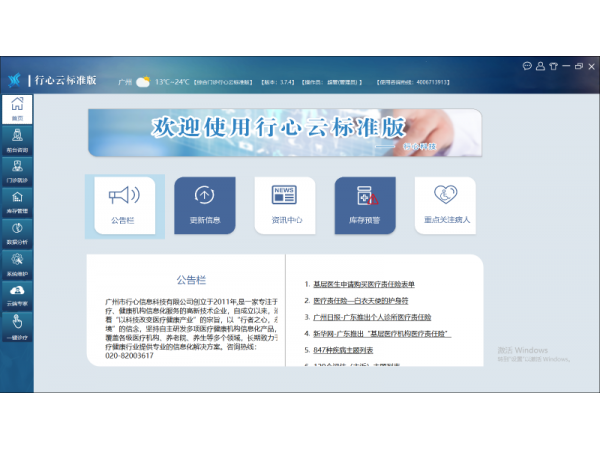Click the message bubble icon in title bar
The image size is (600, 450).
pos(527,66)
